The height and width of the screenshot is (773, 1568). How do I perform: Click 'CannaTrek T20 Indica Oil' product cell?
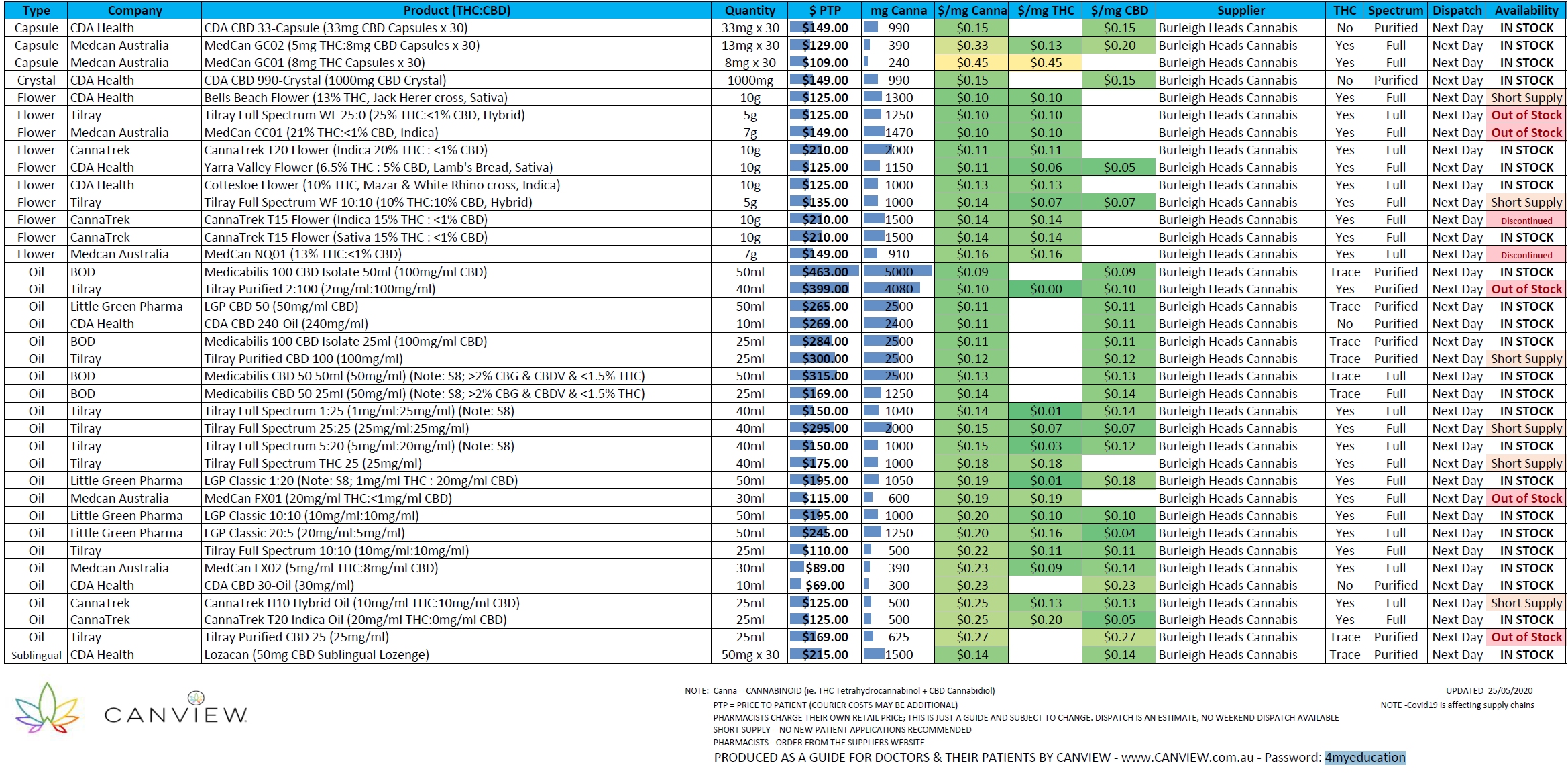coord(457,620)
